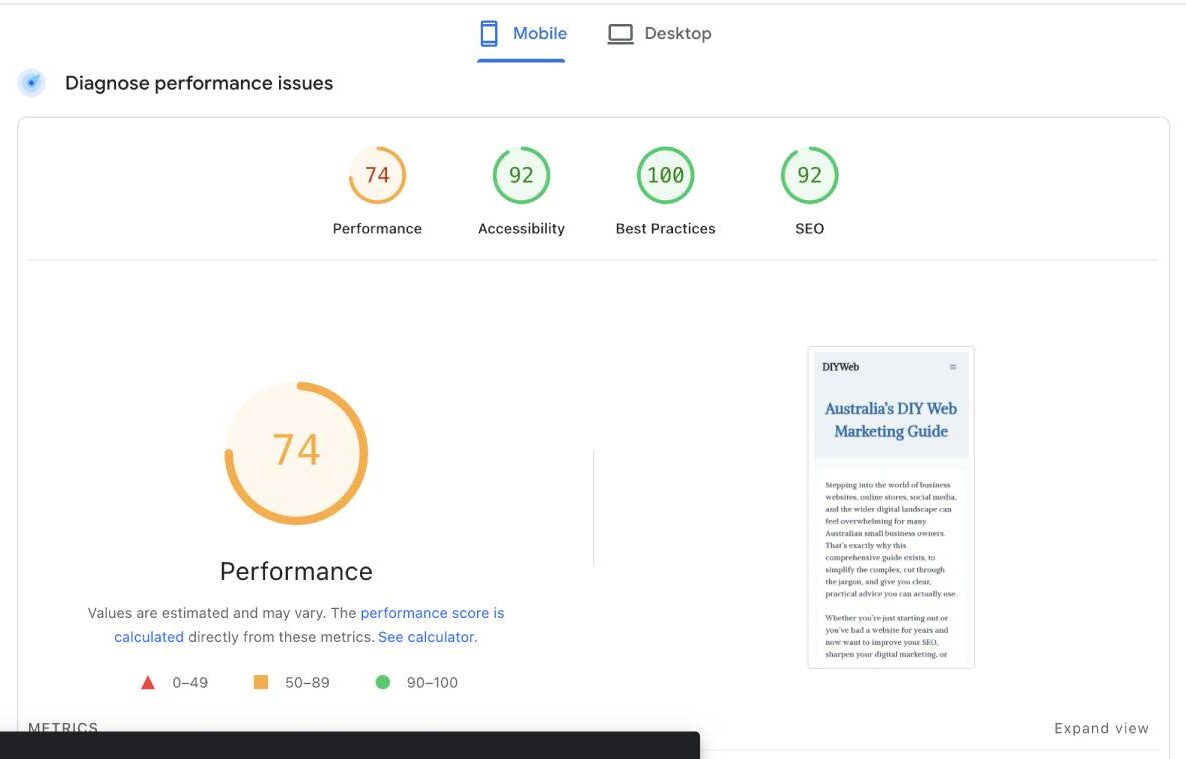This screenshot has width=1186, height=759.
Task: Click the SEO score gauge showing 92
Action: coord(809,174)
